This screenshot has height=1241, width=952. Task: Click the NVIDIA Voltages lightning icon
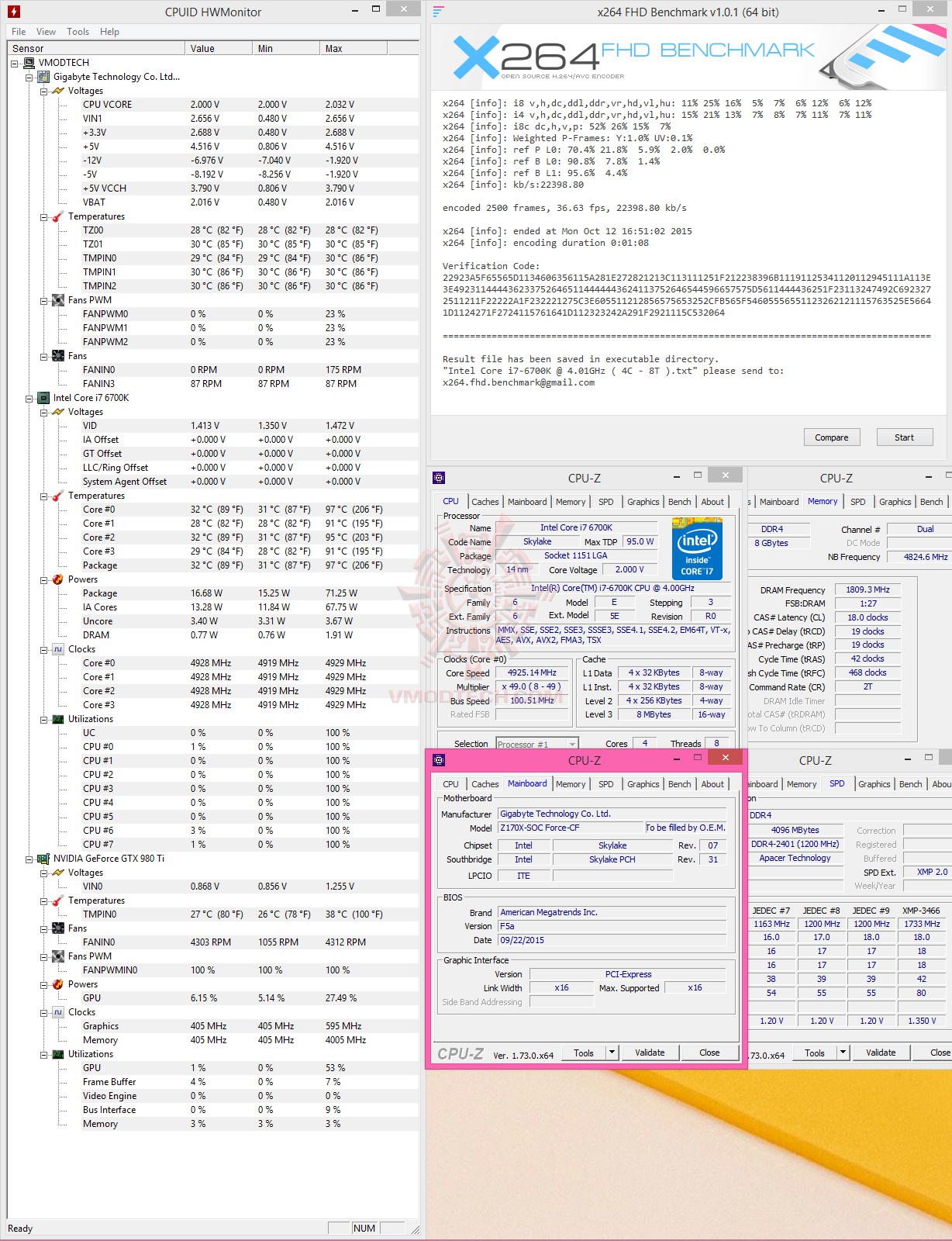58,873
